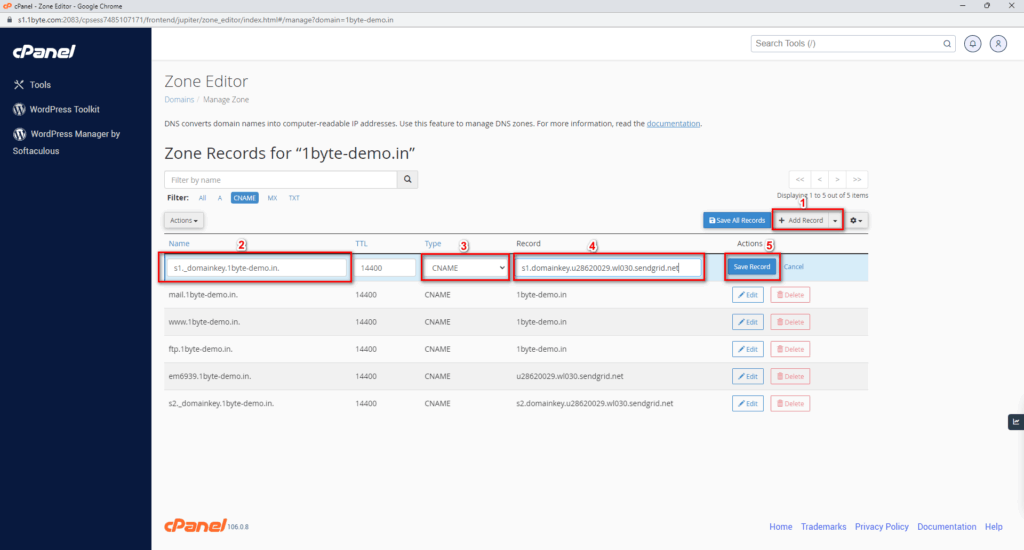Image resolution: width=1024 pixels, height=550 pixels.
Task: Open the zone settings gear dropdown
Action: pyautogui.click(x=856, y=221)
